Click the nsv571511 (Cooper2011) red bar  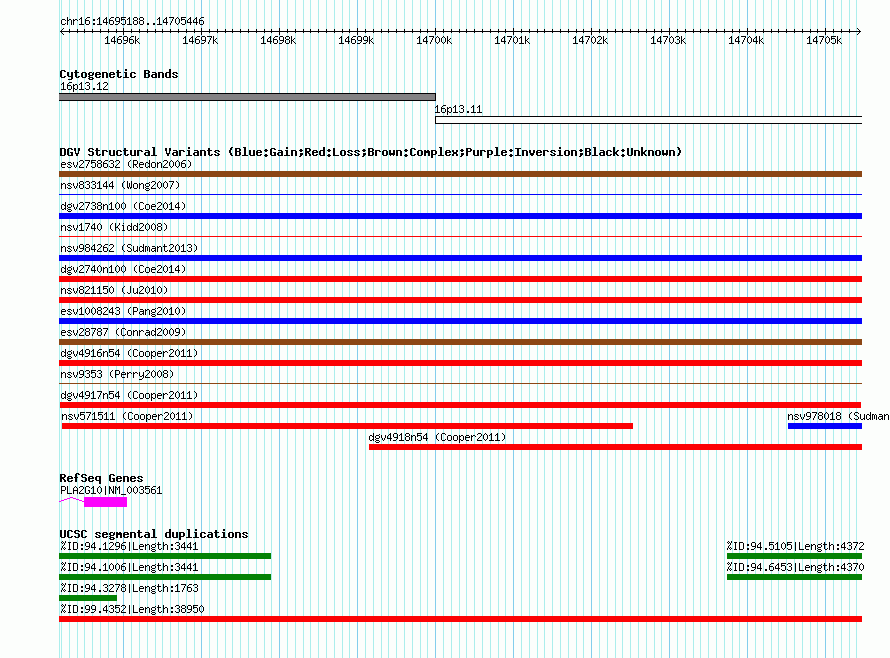point(347,426)
